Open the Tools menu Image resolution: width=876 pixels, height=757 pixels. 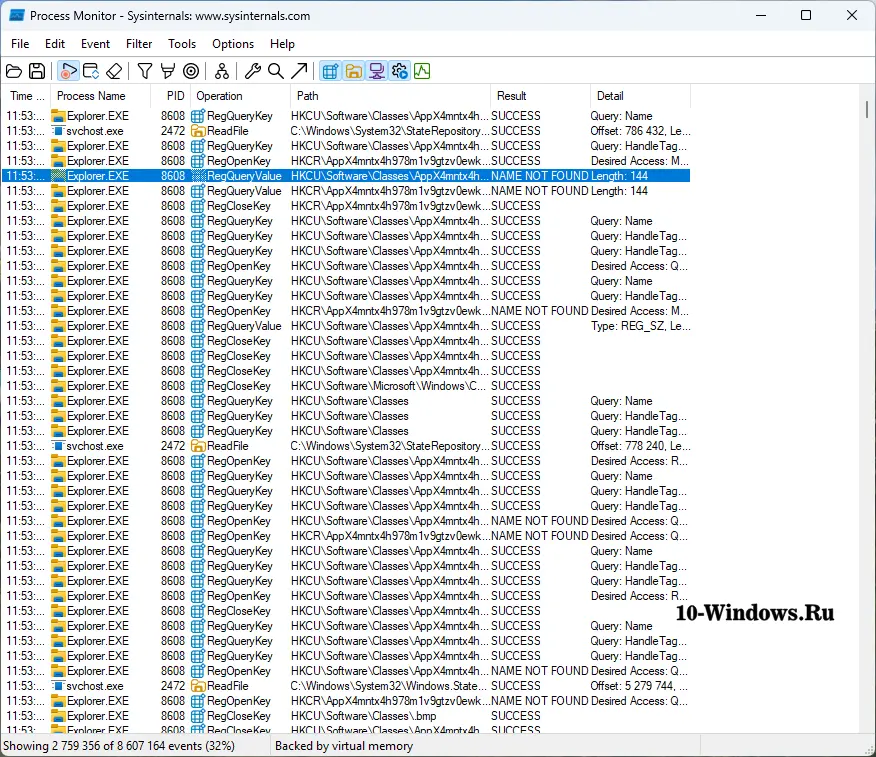tap(182, 44)
